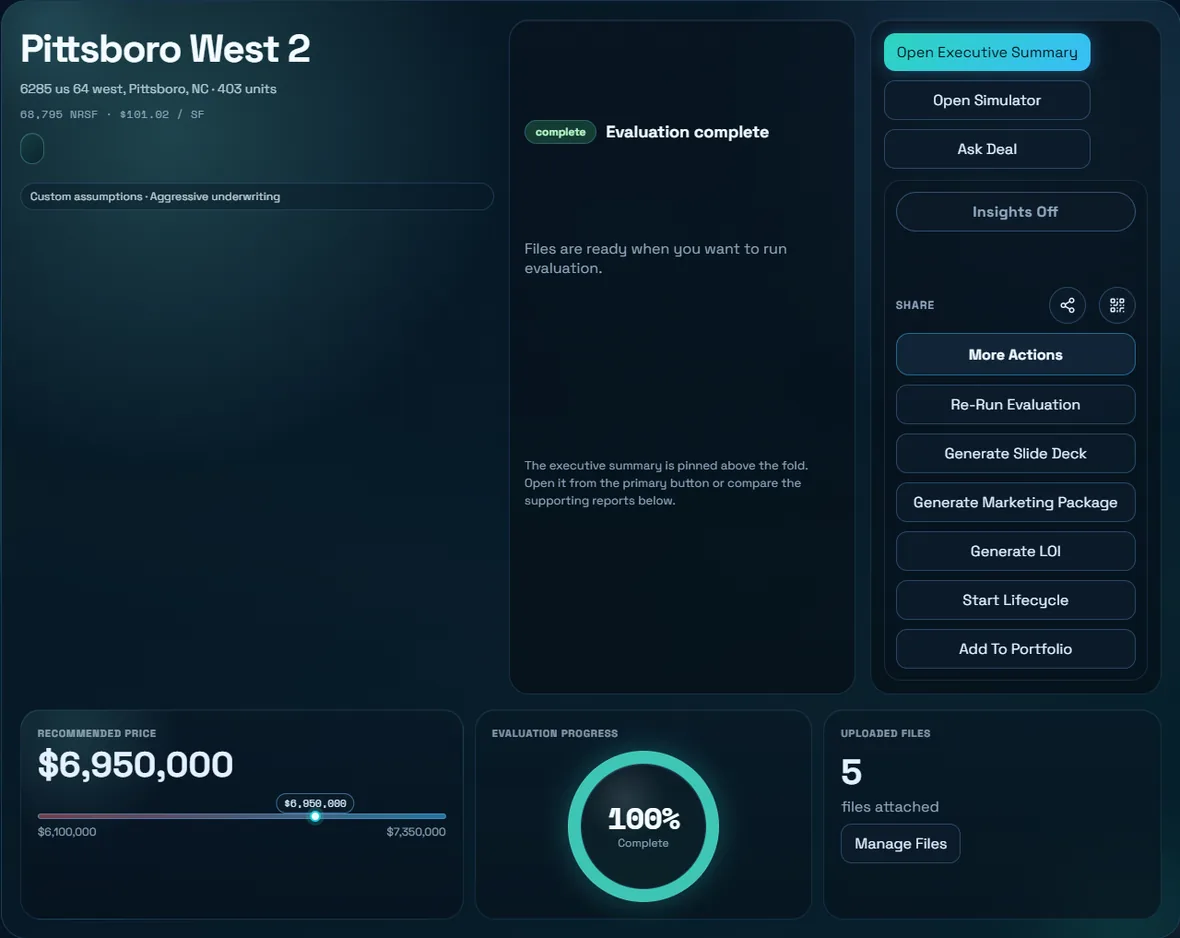Screen dimensions: 1180x938
Task: Select Start Lifecycle
Action: pos(1015,600)
